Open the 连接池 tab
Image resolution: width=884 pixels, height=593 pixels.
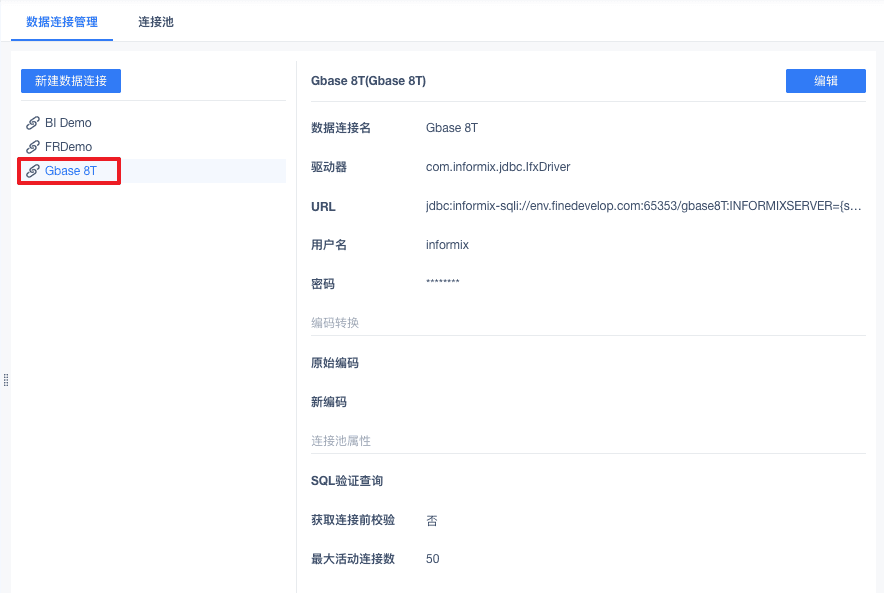pos(156,21)
